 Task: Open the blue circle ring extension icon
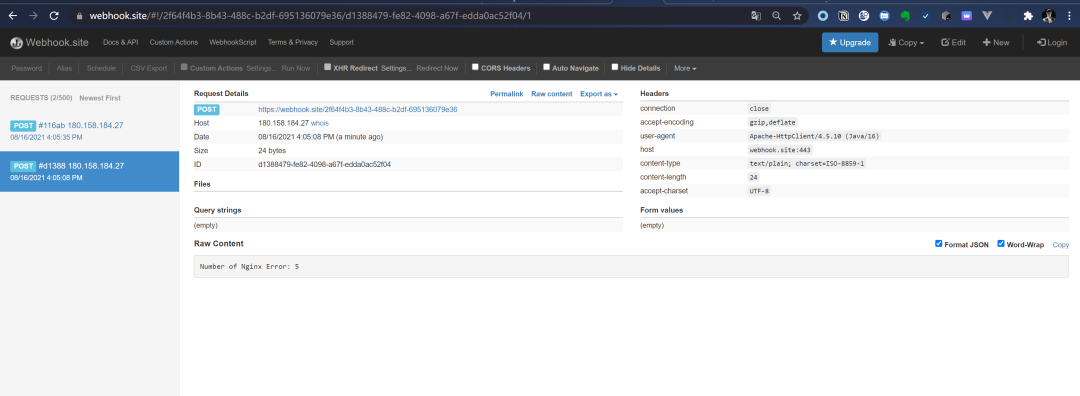[822, 15]
